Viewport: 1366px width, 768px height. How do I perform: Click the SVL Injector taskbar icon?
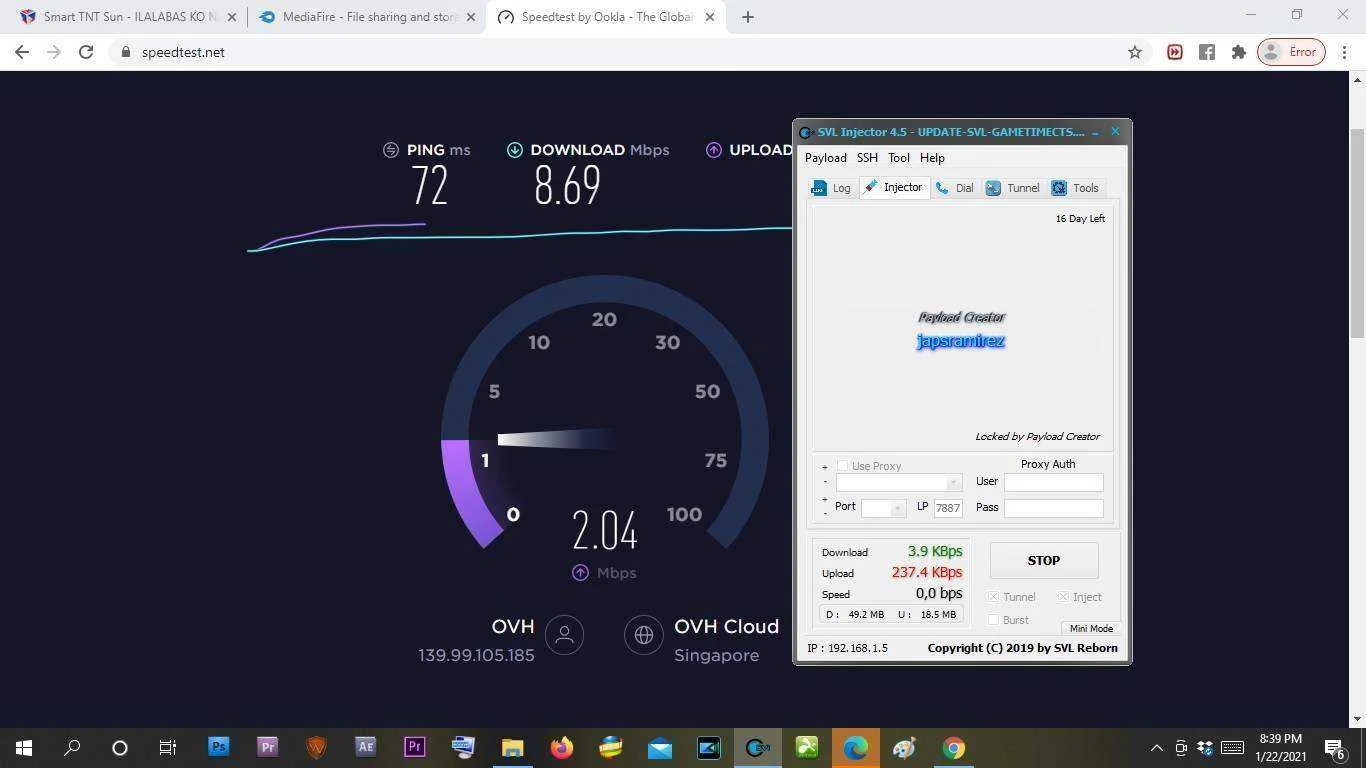tap(757, 747)
